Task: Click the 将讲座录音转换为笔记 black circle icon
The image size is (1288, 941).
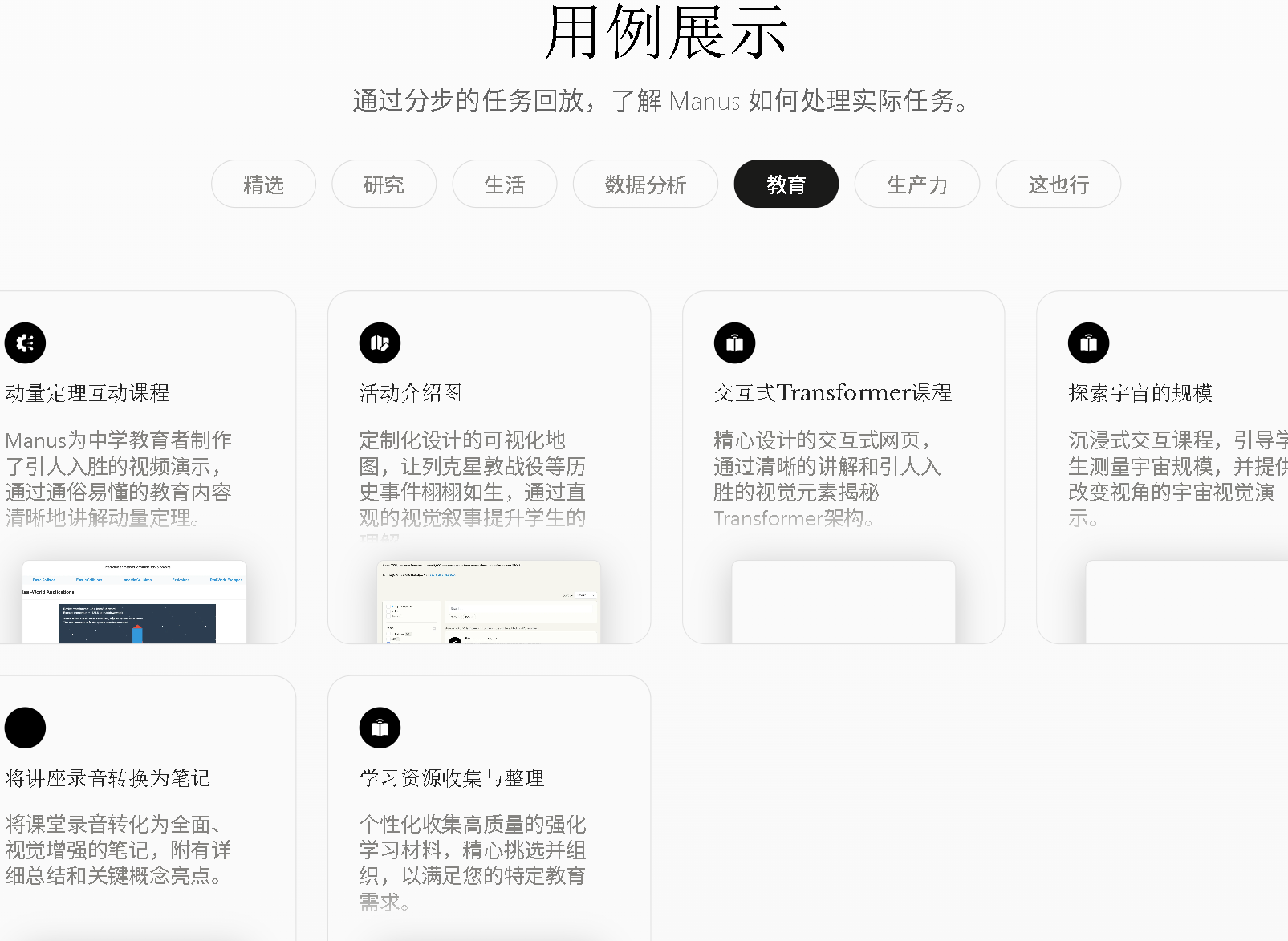Action: [25, 728]
